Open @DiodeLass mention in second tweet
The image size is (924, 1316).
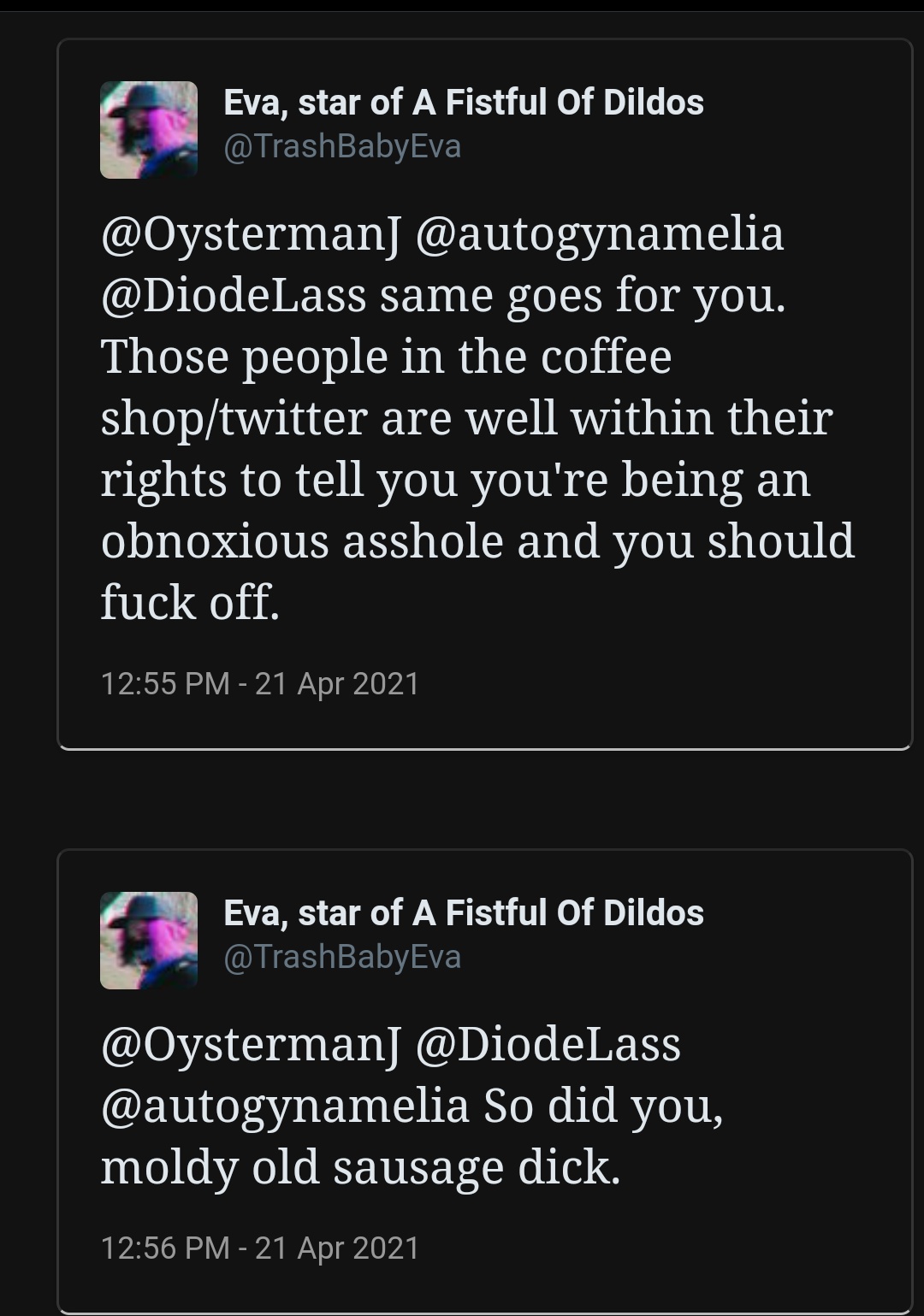(x=548, y=1045)
